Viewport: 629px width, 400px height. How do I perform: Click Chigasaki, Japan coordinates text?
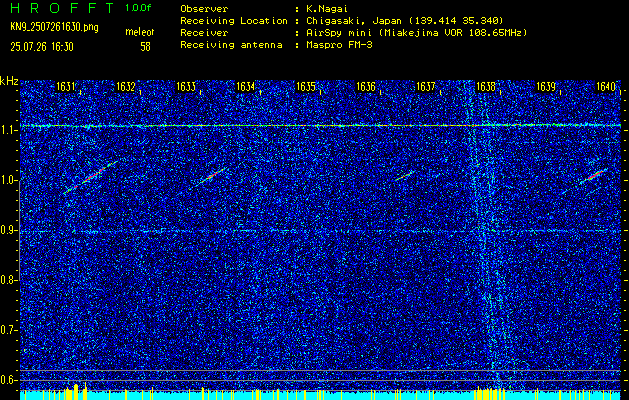coord(404,21)
